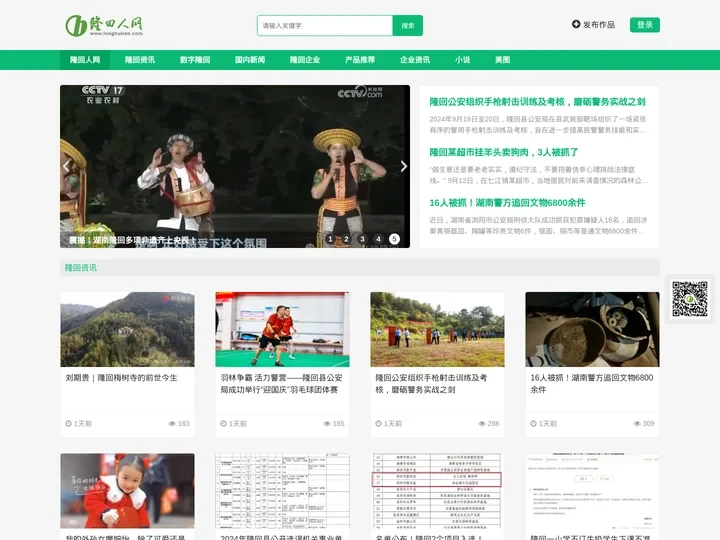Image resolution: width=720 pixels, height=540 pixels.
Task: Click view-count eye icon showing 185
Action: coord(327,423)
